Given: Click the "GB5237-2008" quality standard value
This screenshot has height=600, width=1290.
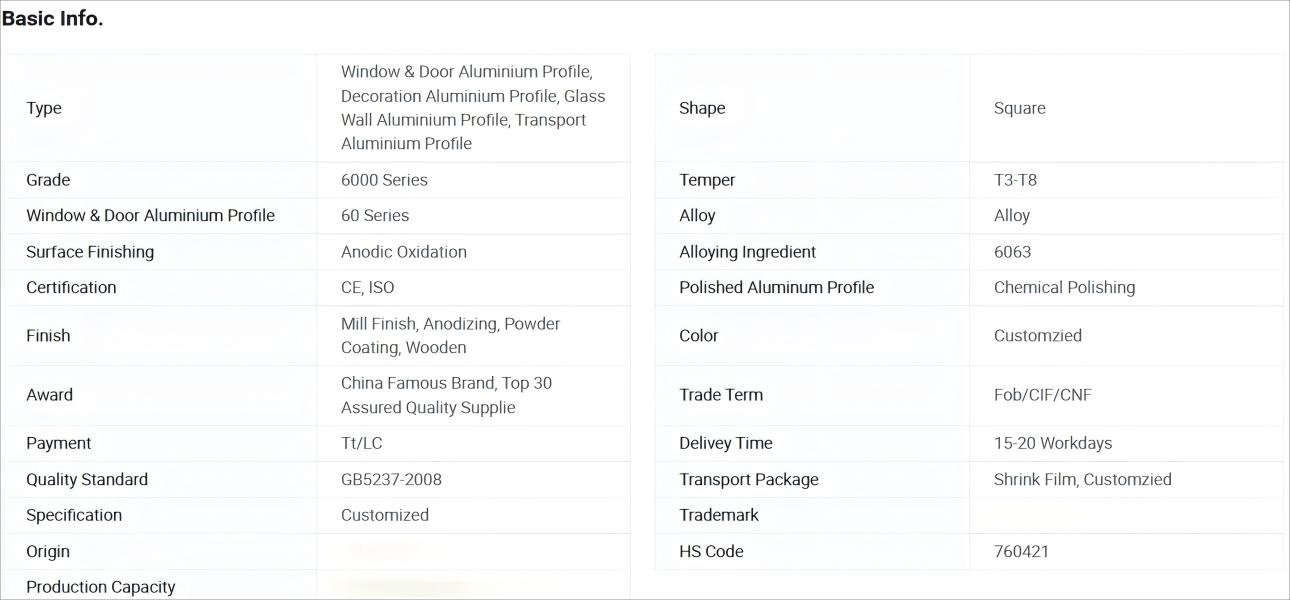Looking at the screenshot, I should [391, 480].
